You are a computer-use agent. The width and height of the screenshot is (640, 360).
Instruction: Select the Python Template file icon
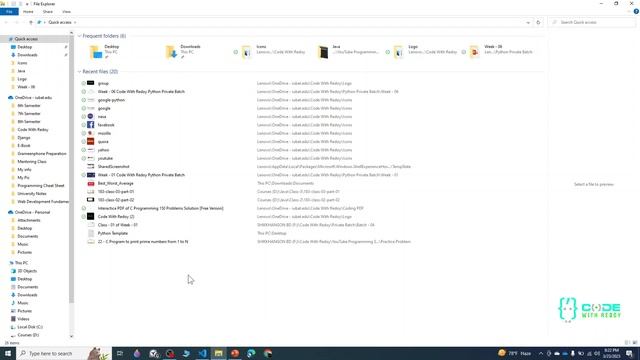click(x=91, y=233)
